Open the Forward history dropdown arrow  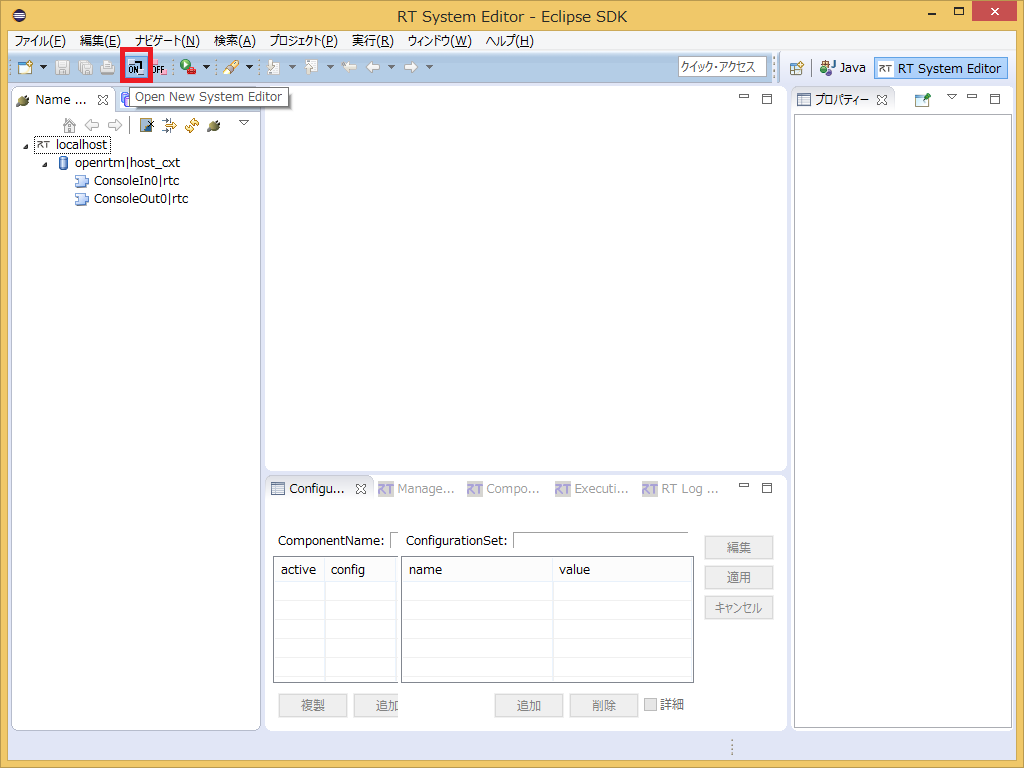click(x=429, y=67)
